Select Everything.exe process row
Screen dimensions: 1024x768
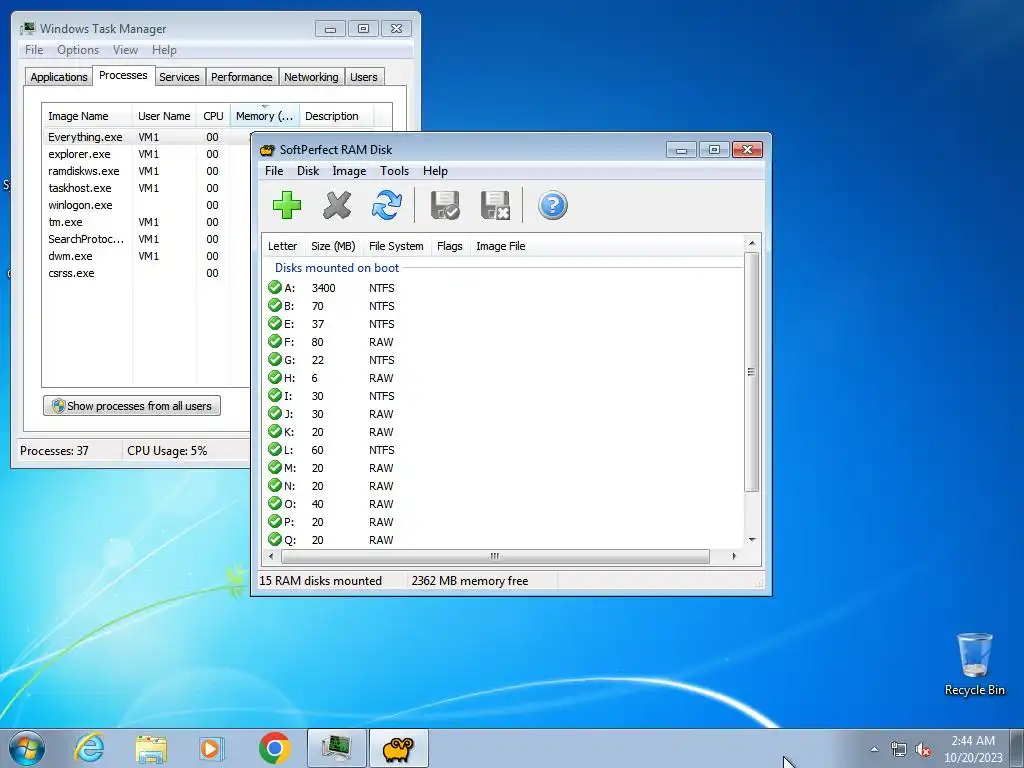point(146,137)
